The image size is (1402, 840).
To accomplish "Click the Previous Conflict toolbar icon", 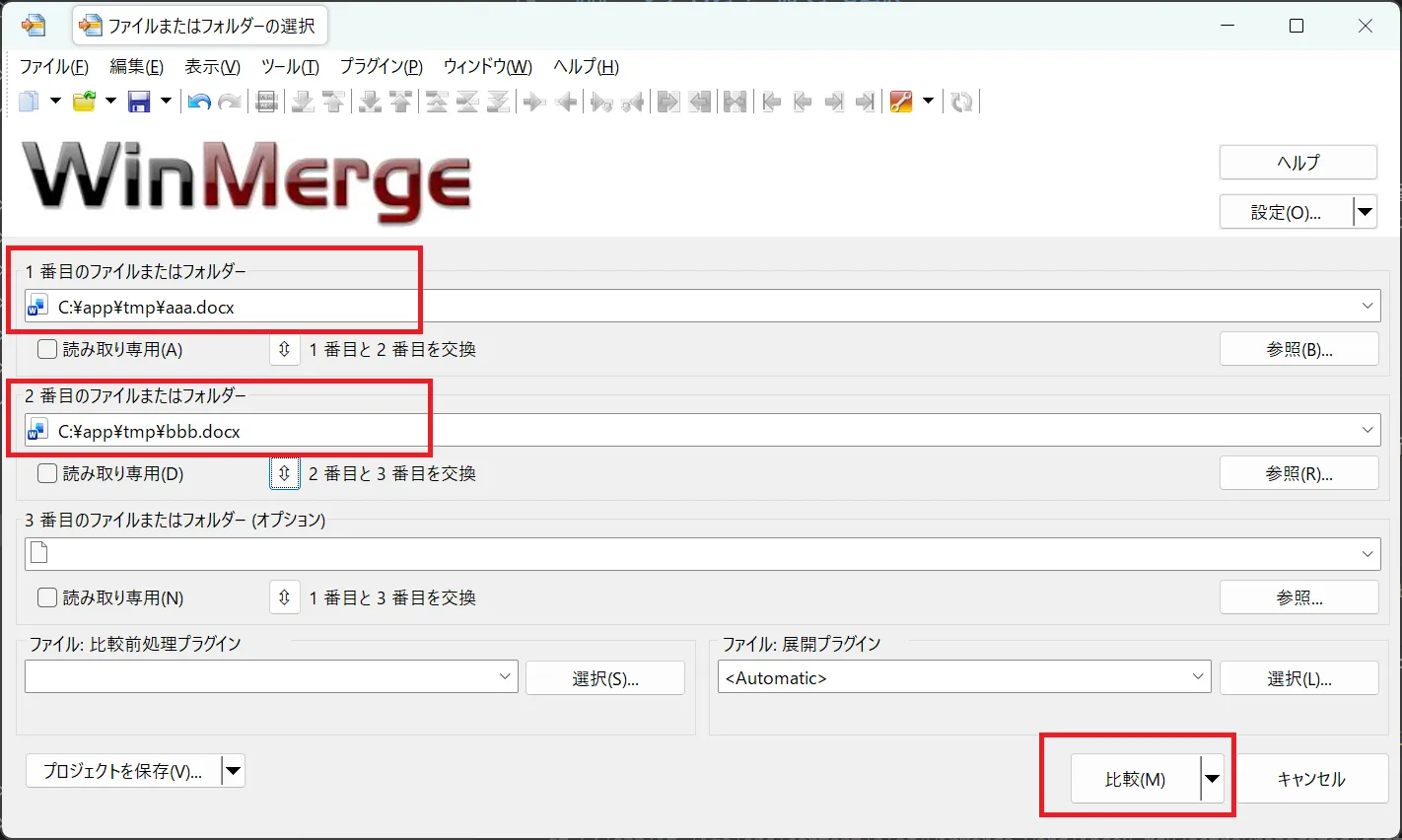I will 400,102.
